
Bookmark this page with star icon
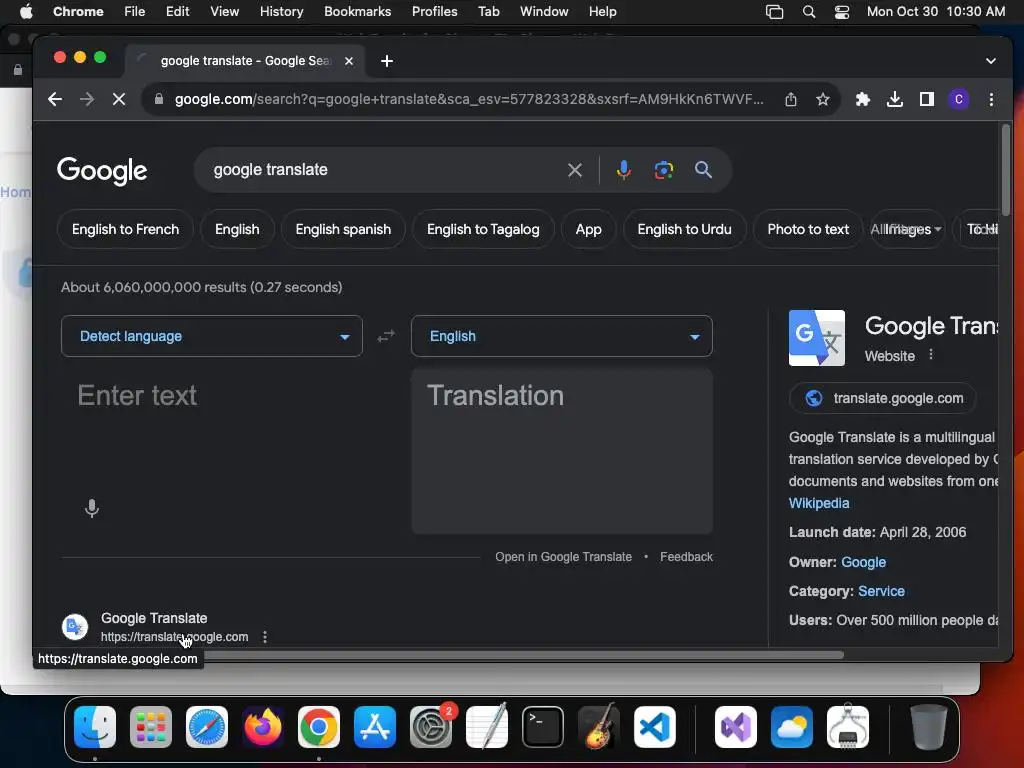tap(823, 99)
